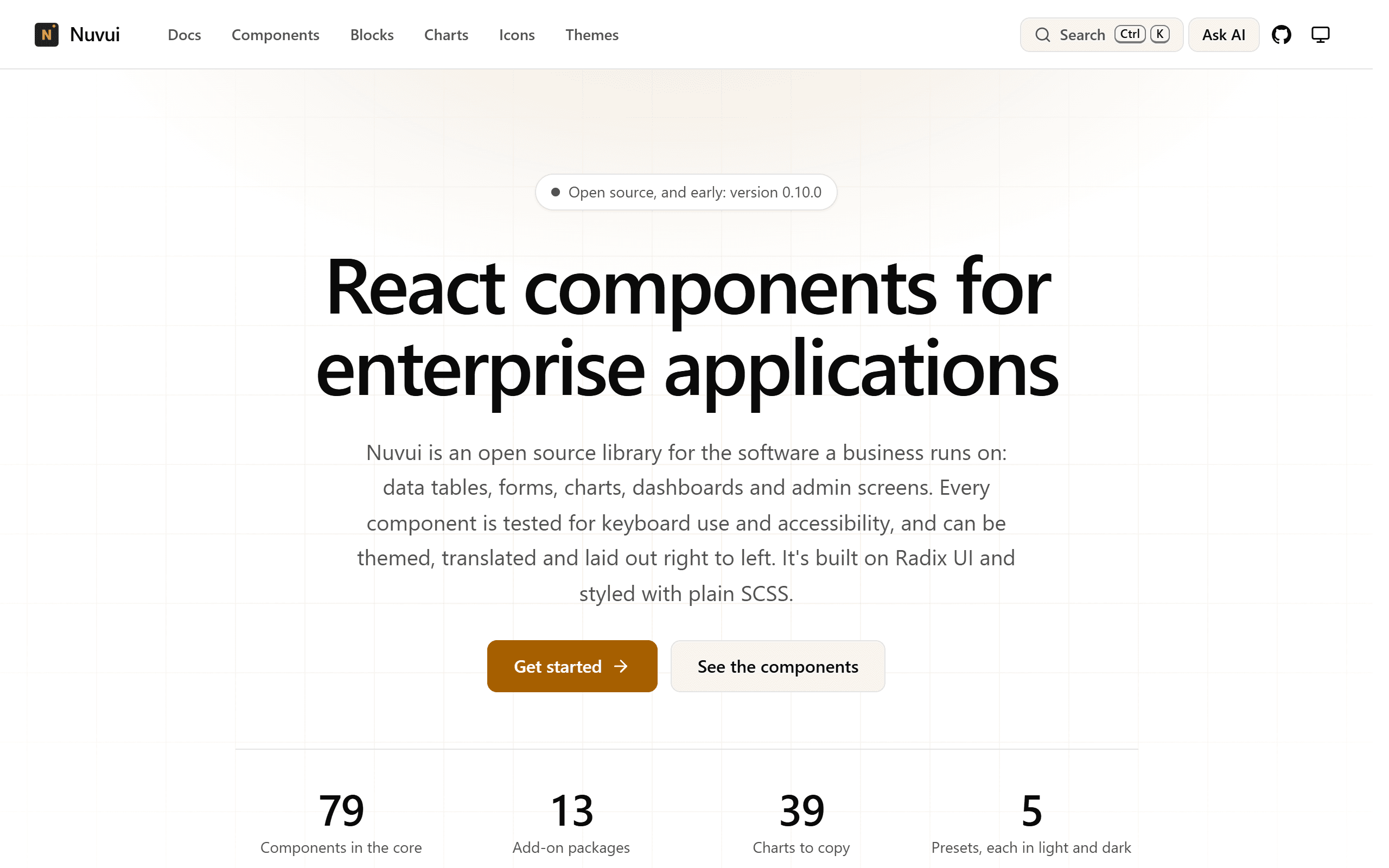Focus the Search field
1389x868 pixels.
(1101, 35)
